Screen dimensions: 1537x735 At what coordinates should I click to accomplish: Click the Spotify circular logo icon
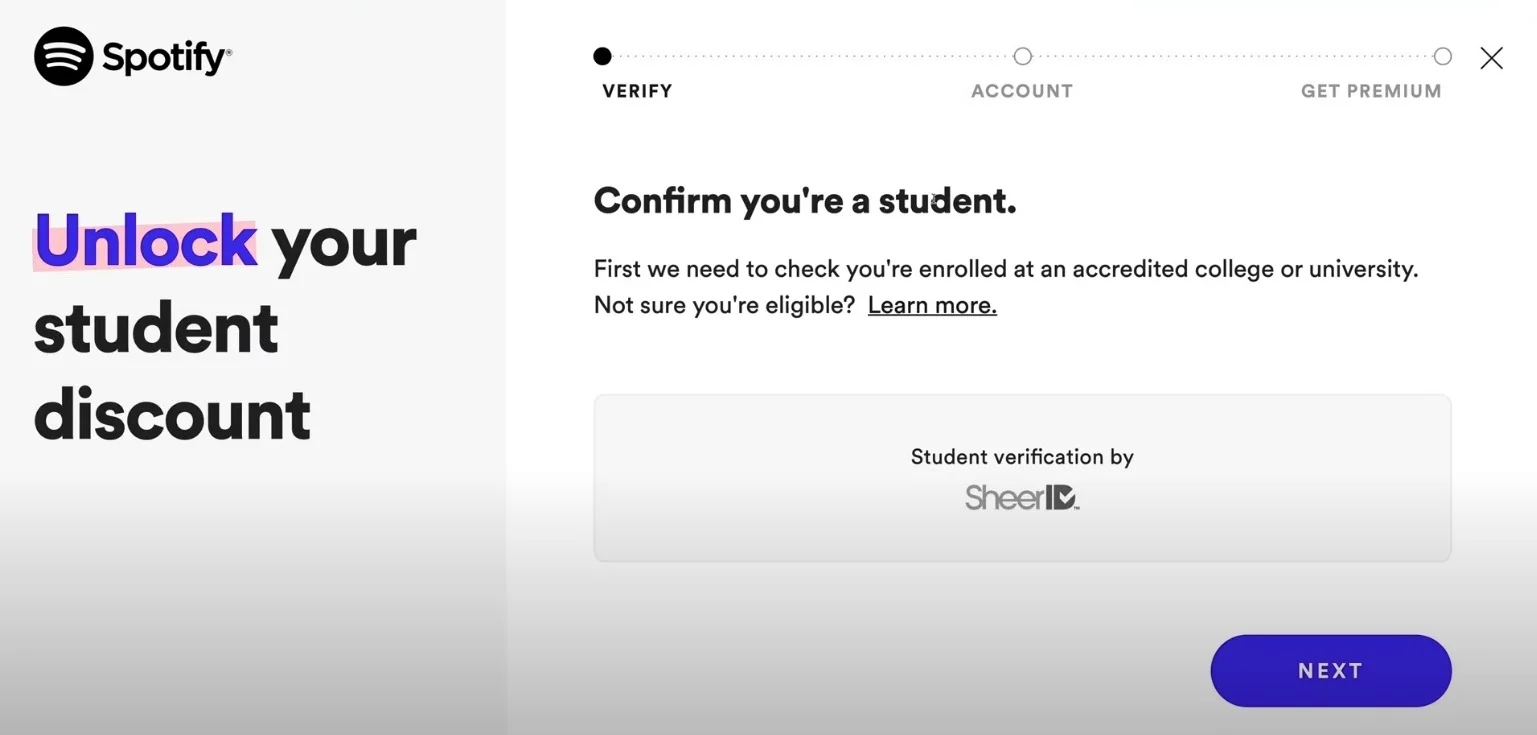64,56
